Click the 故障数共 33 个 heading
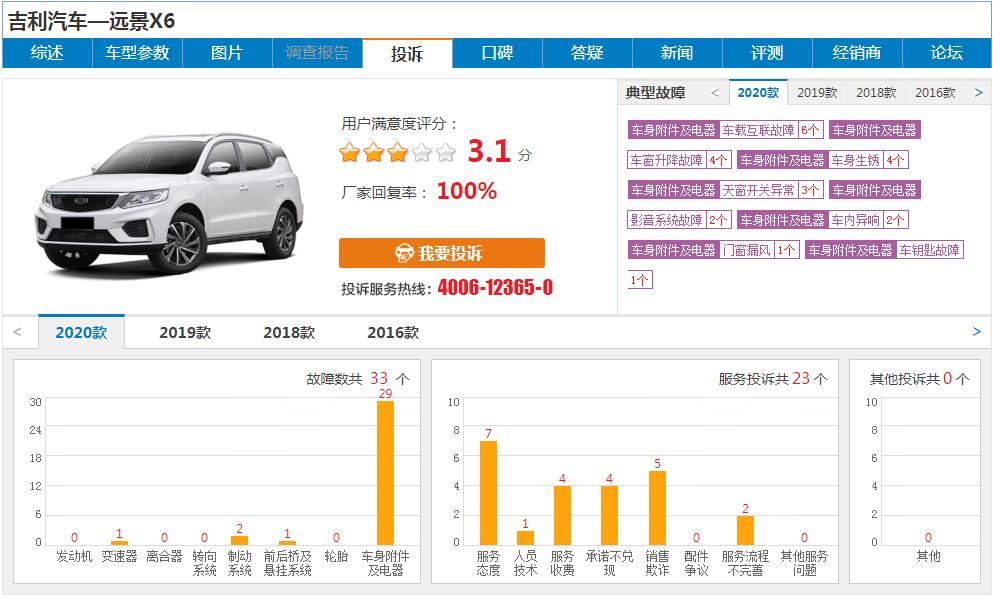This screenshot has width=993, height=601. coord(358,379)
